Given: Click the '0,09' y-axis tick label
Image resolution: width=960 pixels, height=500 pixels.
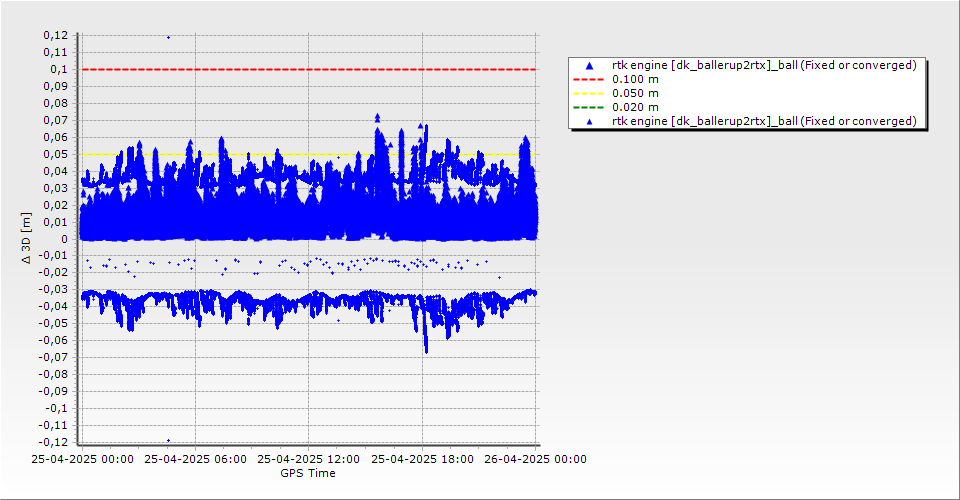Looking at the screenshot, I should [55, 86].
